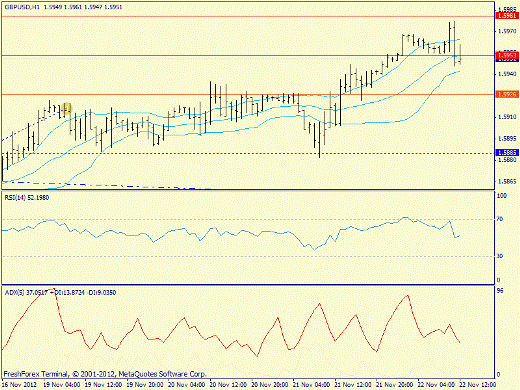Screen dimensions: 520x390
Task: Click the 1.5895 price scale value
Action: tap(507, 139)
